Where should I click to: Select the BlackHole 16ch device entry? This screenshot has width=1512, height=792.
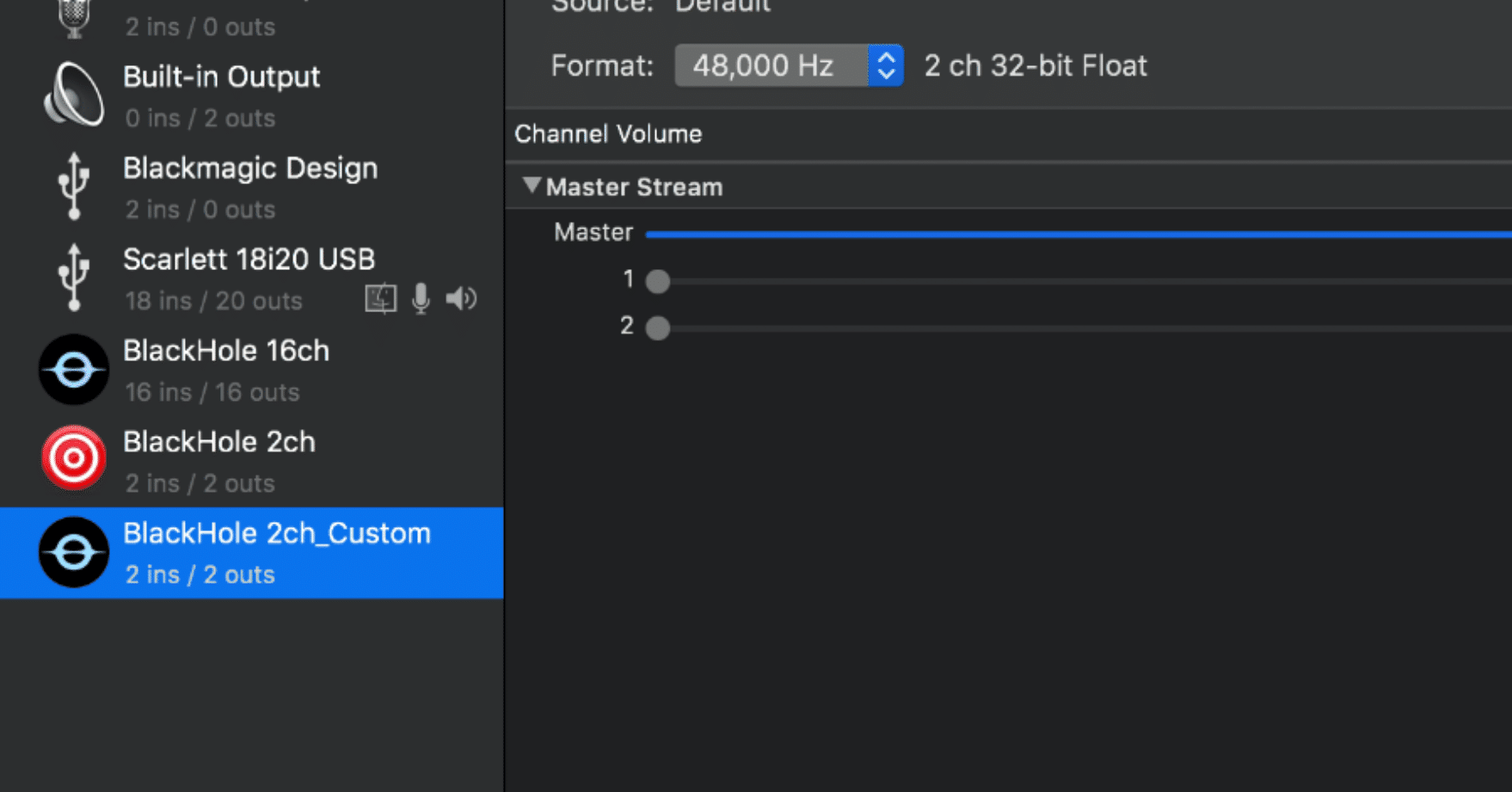point(226,351)
